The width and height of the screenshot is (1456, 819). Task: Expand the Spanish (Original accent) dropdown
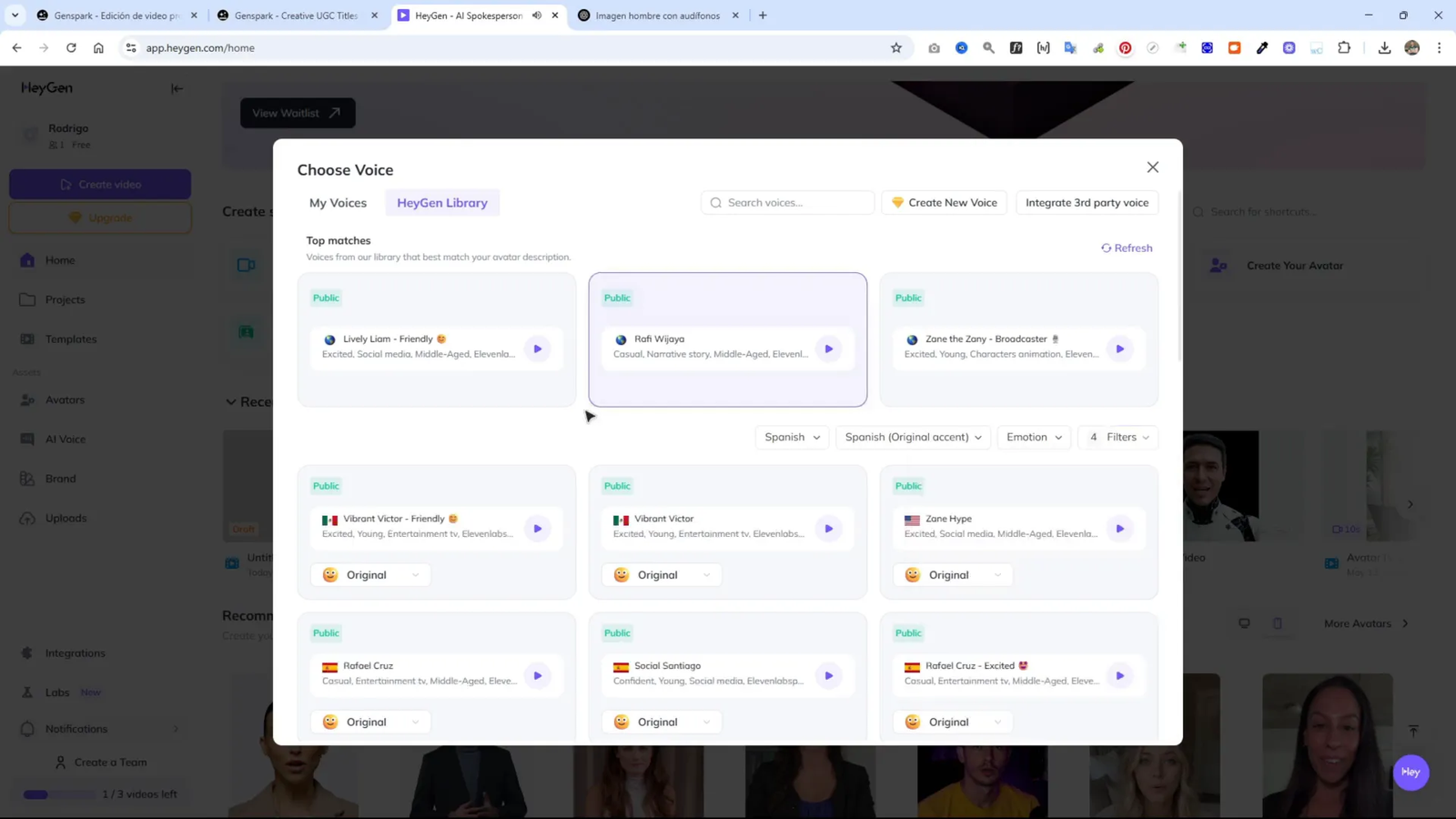(x=913, y=437)
